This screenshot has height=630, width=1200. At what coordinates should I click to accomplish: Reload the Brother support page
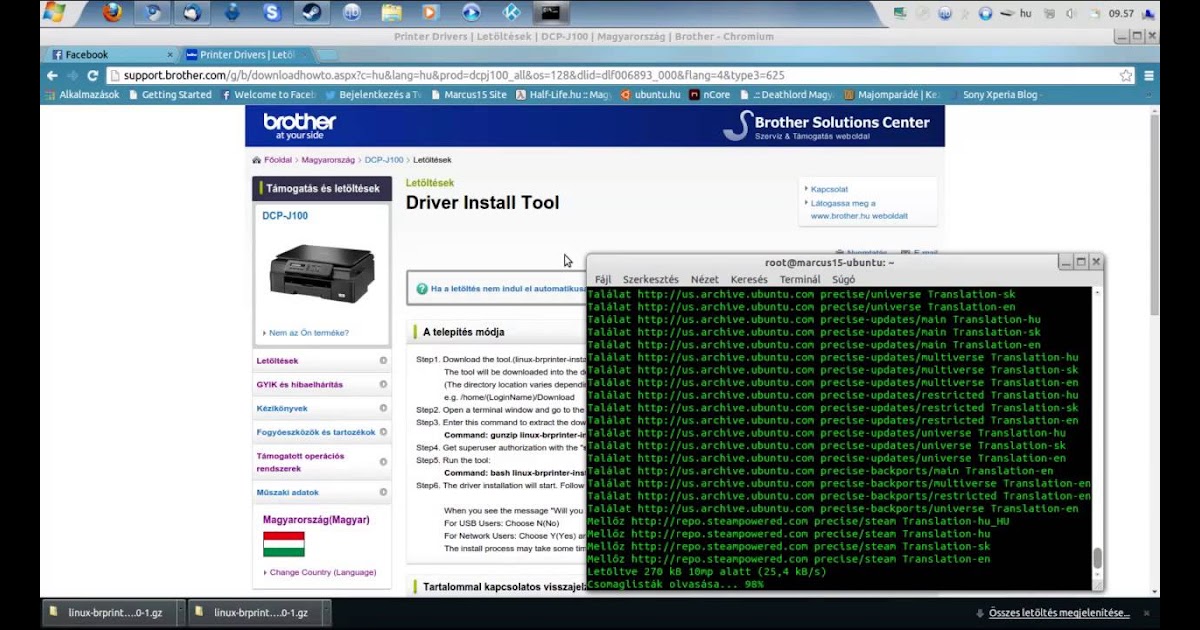pos(93,75)
